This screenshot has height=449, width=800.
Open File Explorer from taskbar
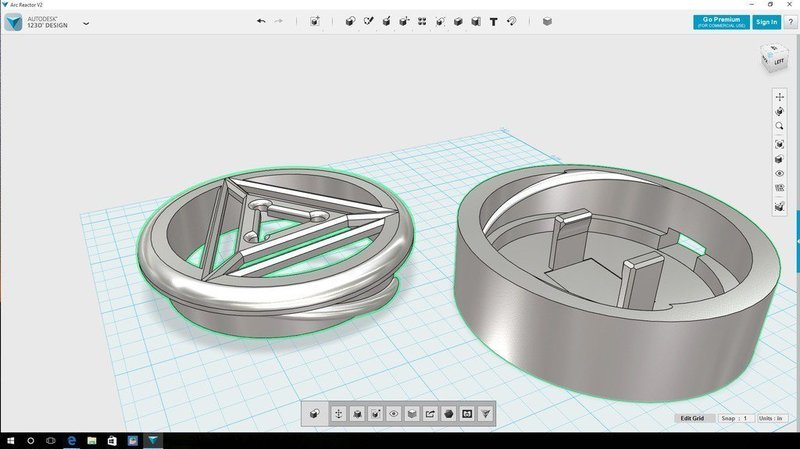pos(92,440)
